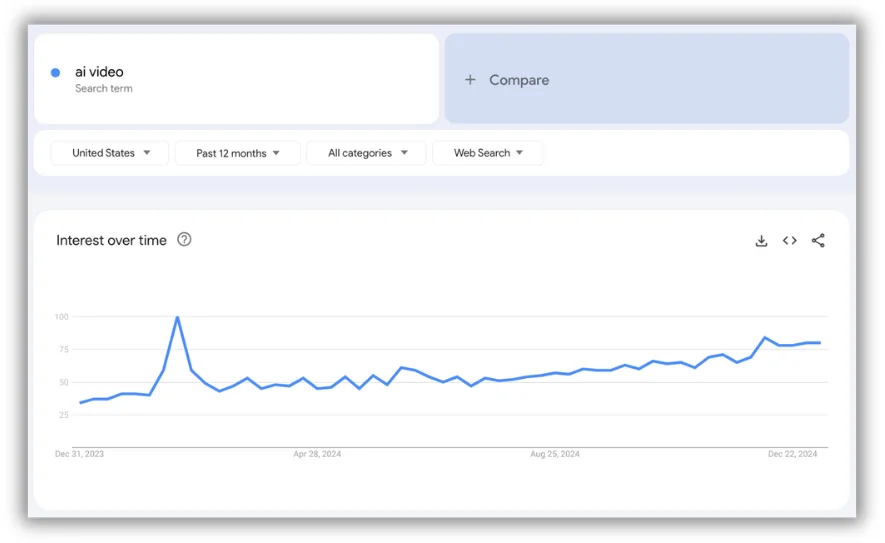Share the Interest over time chart
This screenshot has width=885, height=543.
pos(818,241)
